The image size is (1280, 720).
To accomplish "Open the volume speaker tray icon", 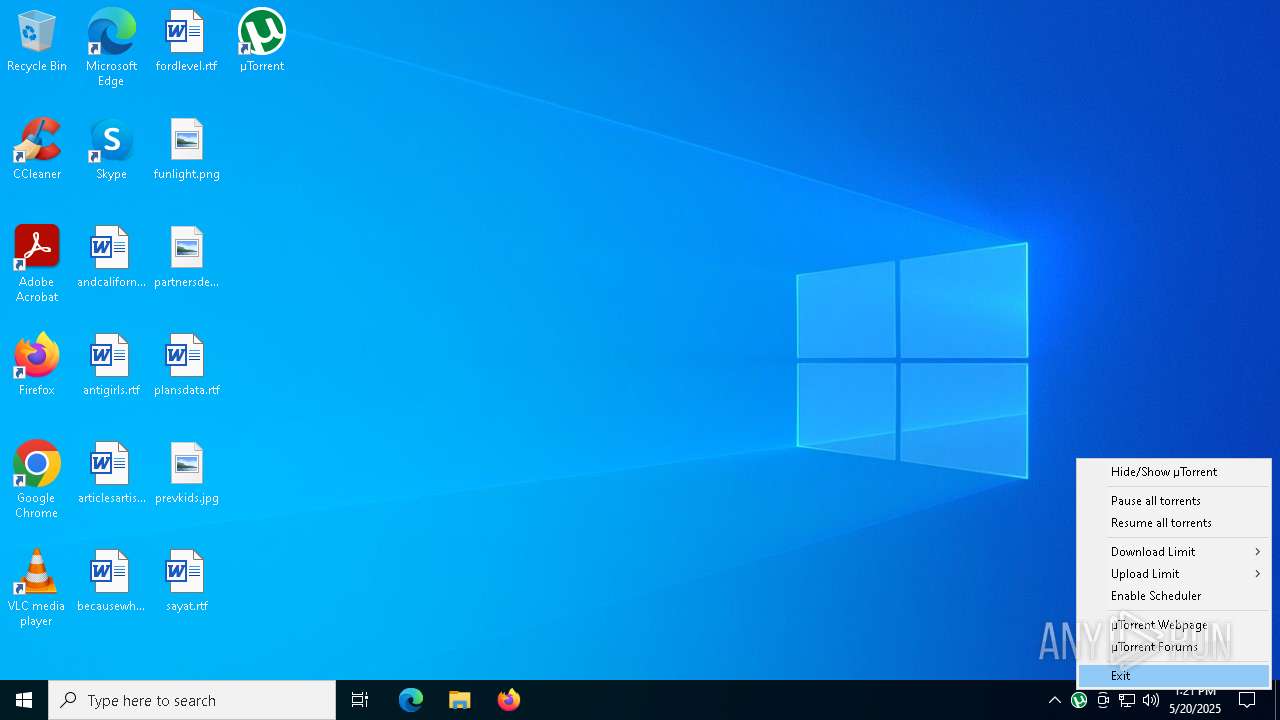I will [1151, 700].
